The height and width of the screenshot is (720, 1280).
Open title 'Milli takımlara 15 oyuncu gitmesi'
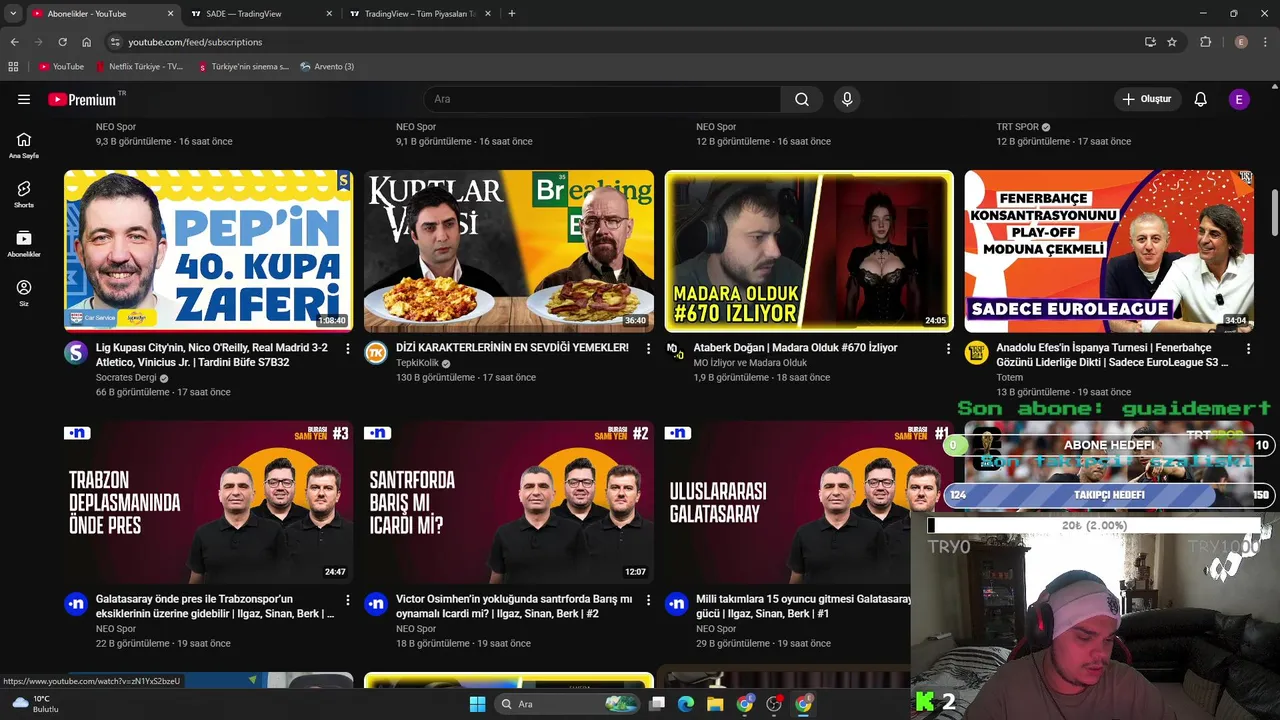804,606
